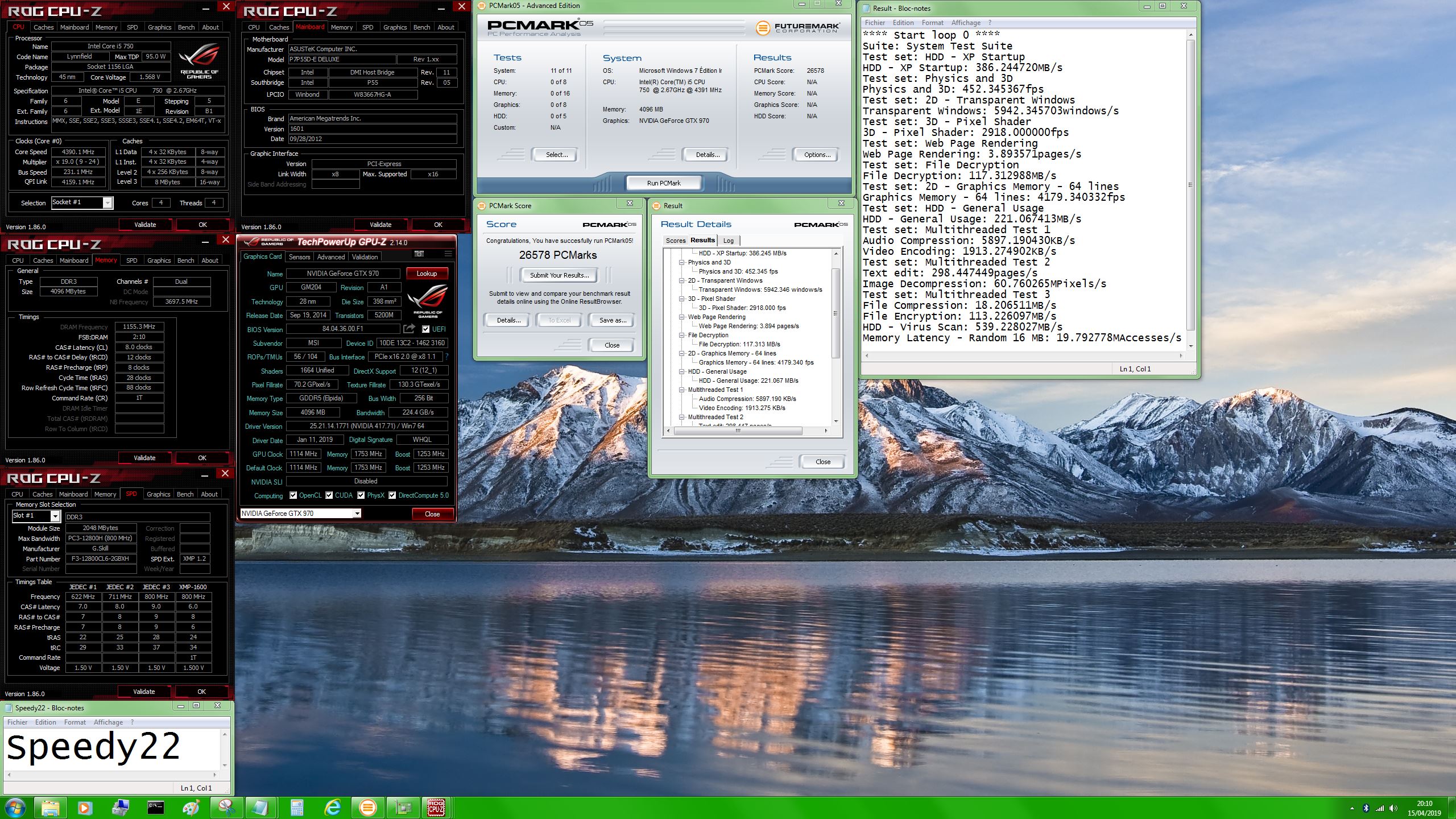Toggle the CUDA checkbox
Screen dimensions: 1456x819
(x=329, y=495)
